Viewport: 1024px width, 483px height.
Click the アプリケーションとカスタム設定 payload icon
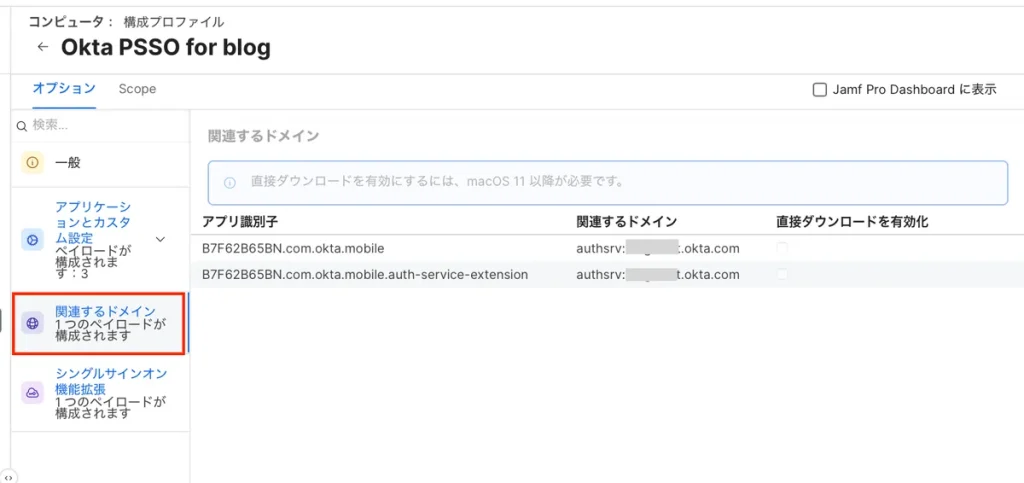[32, 239]
